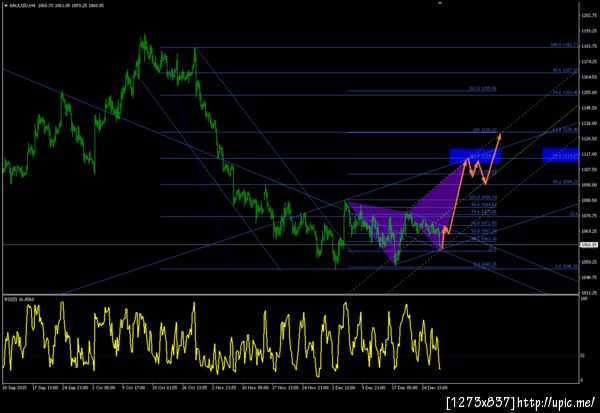Image resolution: width=600 pixels, height=413 pixels.
Task: Select the small blue rectangle at the right edge
Action: (x=560, y=155)
